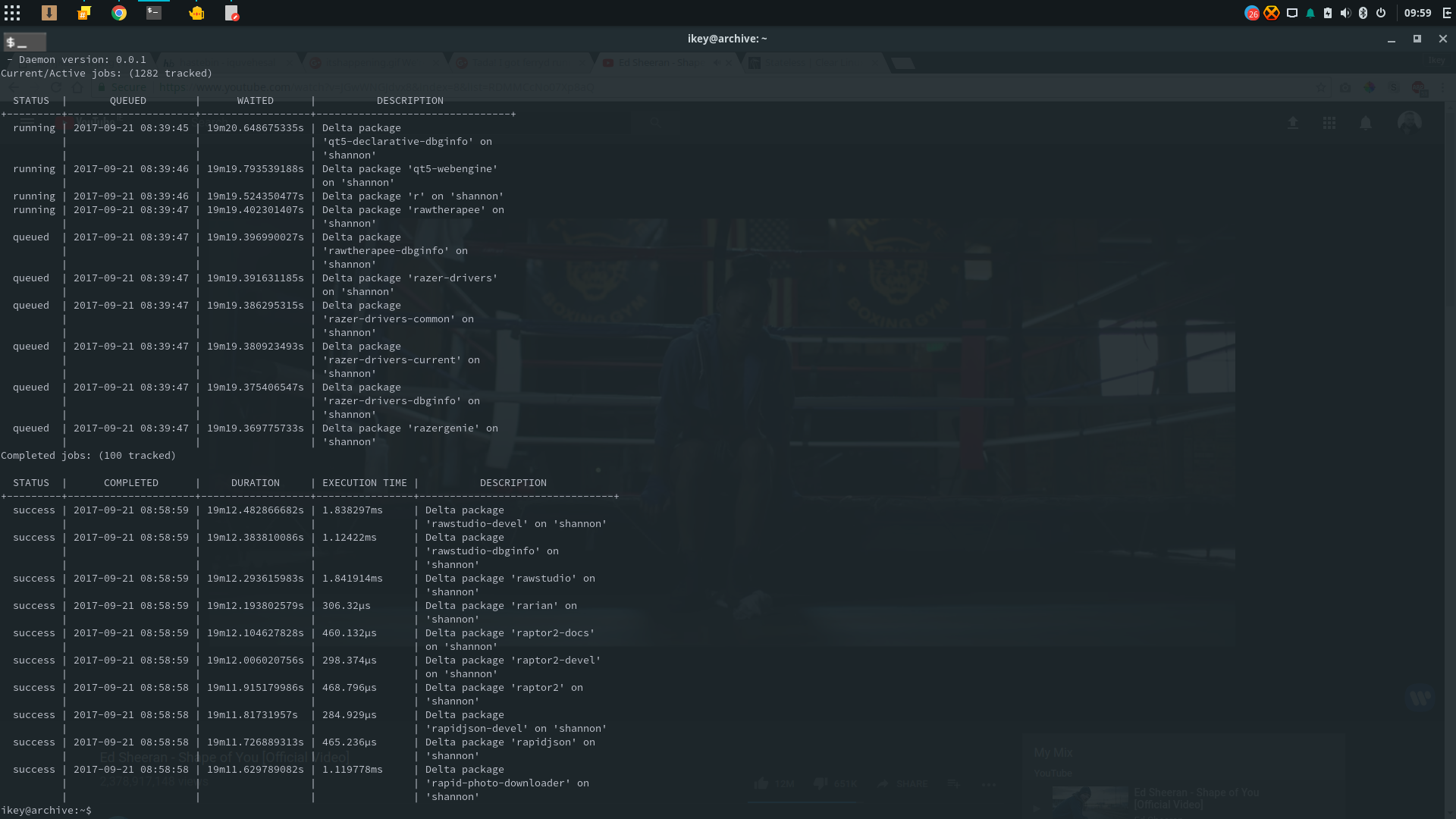Viewport: 1456px width, 819px height.
Task: Click execution time 306.32µs
Action: [347, 605]
